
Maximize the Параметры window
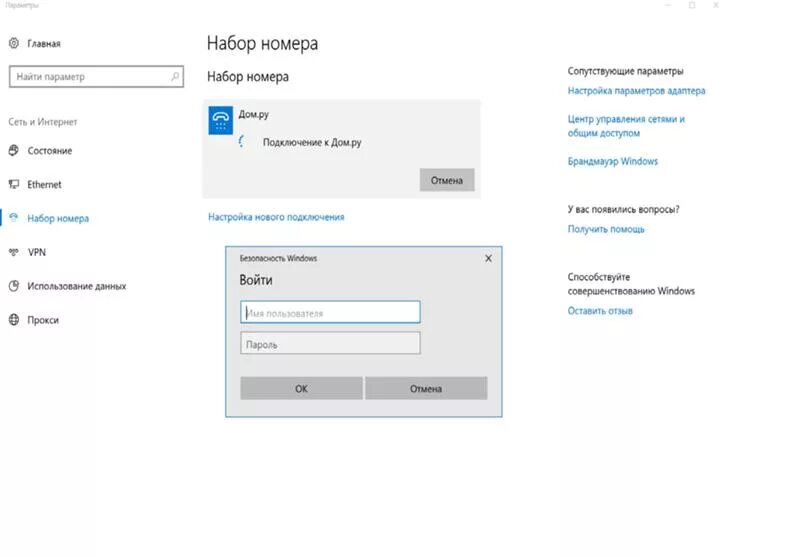pyautogui.click(x=692, y=5)
